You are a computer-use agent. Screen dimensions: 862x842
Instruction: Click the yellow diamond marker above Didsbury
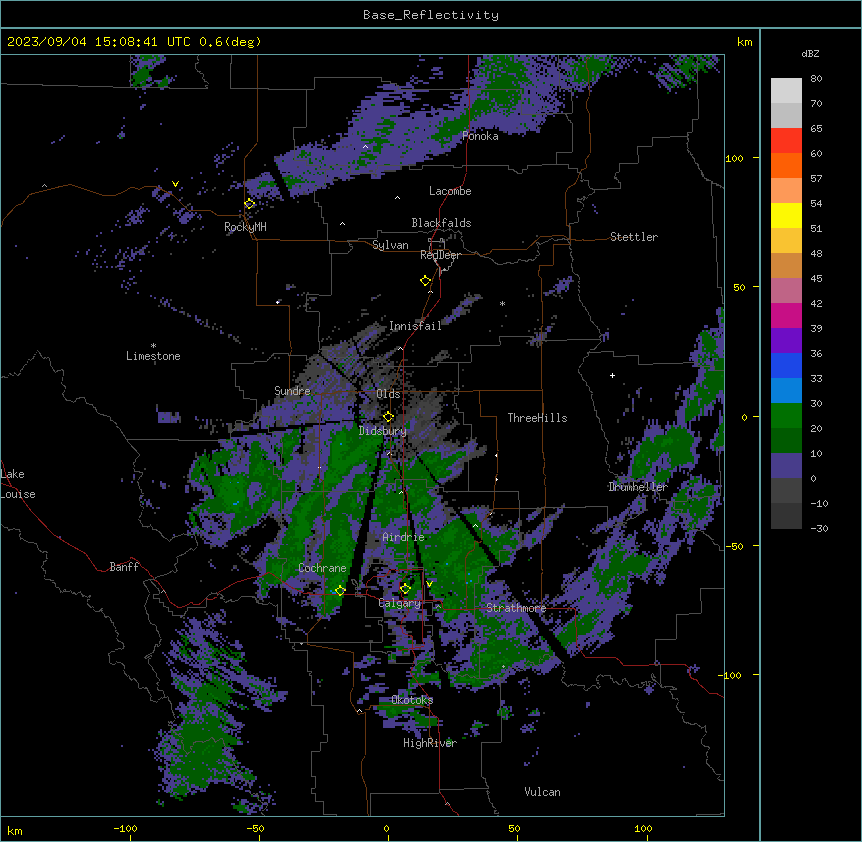tap(389, 416)
